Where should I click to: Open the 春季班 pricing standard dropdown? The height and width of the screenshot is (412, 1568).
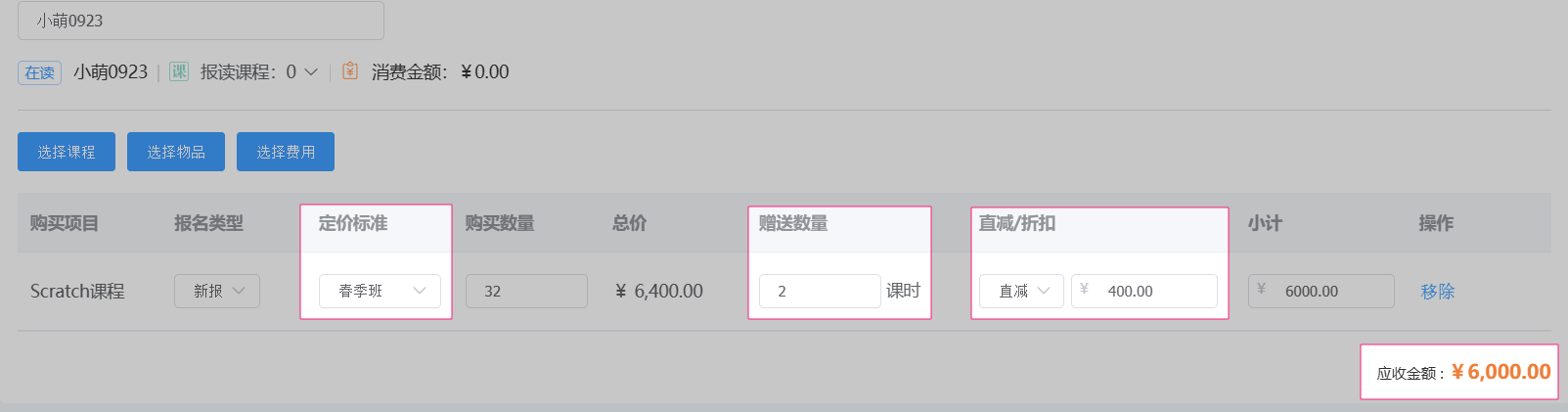tap(380, 291)
